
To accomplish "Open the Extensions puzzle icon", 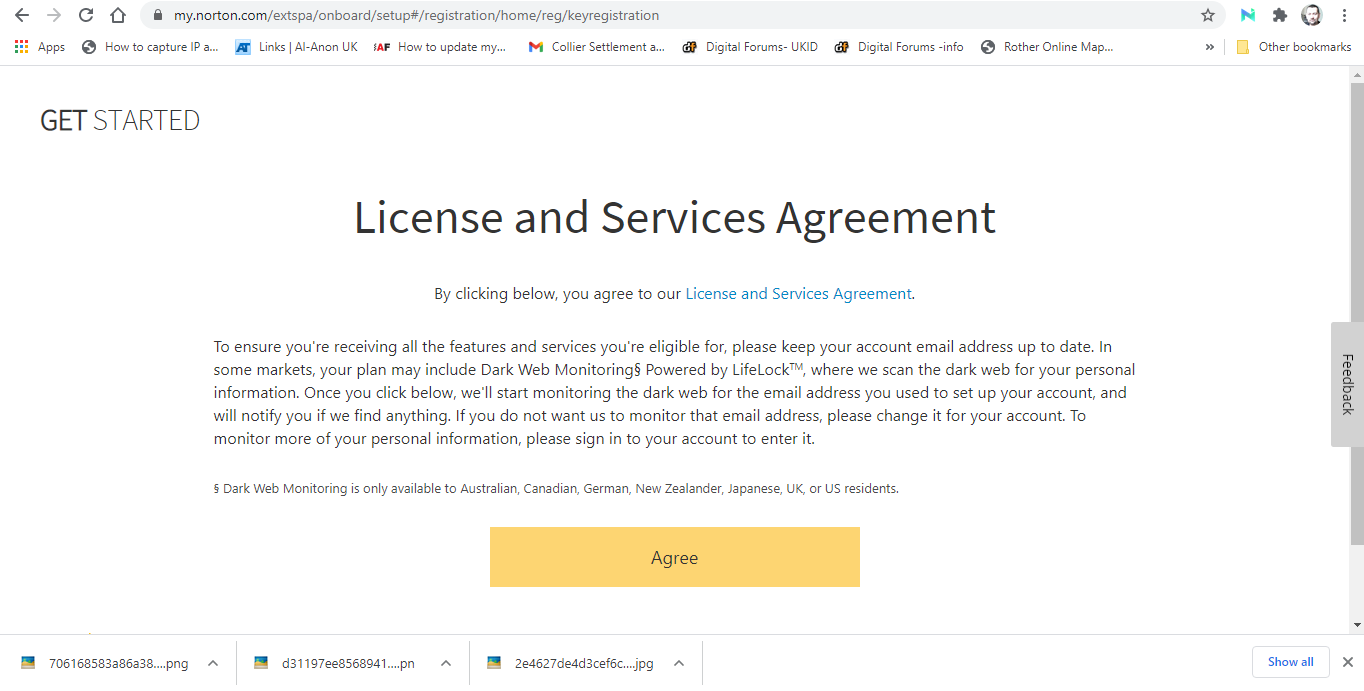I will 1279,15.
